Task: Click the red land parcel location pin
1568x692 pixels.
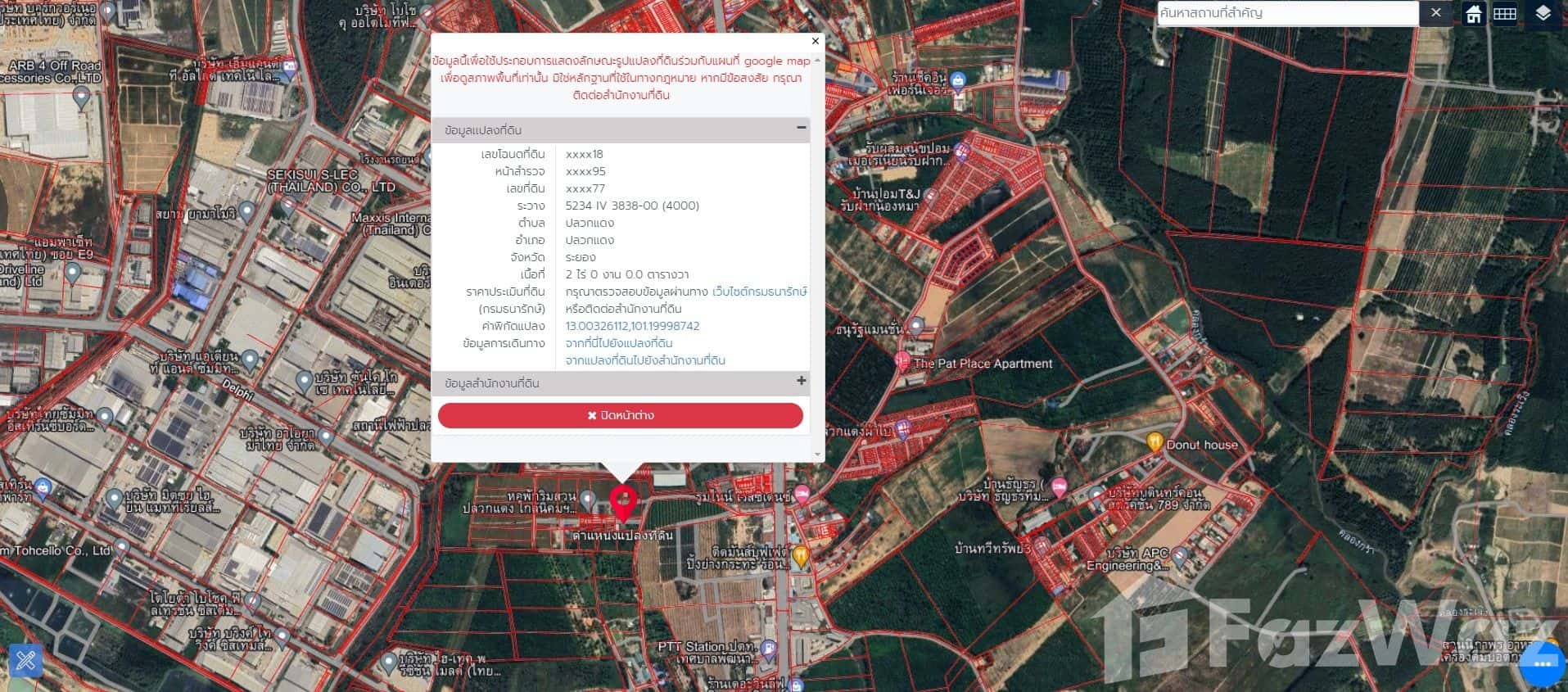Action: click(x=624, y=501)
